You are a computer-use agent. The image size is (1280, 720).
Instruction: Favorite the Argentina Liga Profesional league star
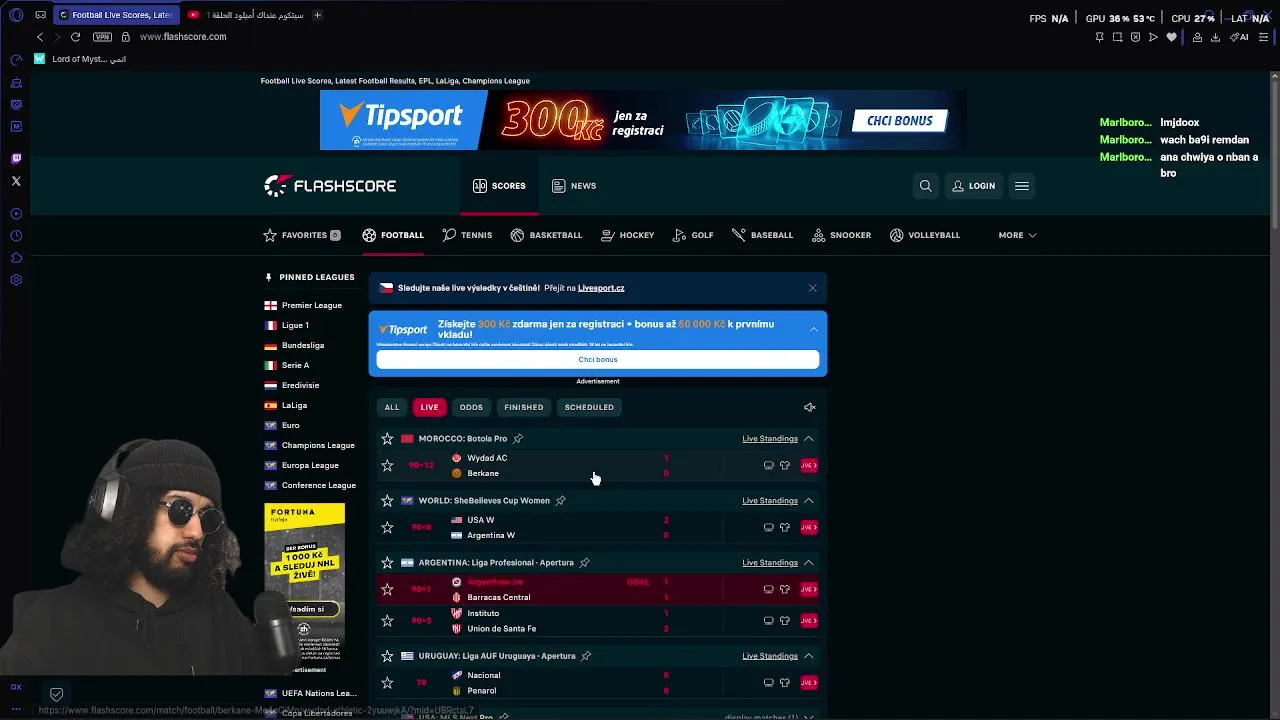coord(387,563)
